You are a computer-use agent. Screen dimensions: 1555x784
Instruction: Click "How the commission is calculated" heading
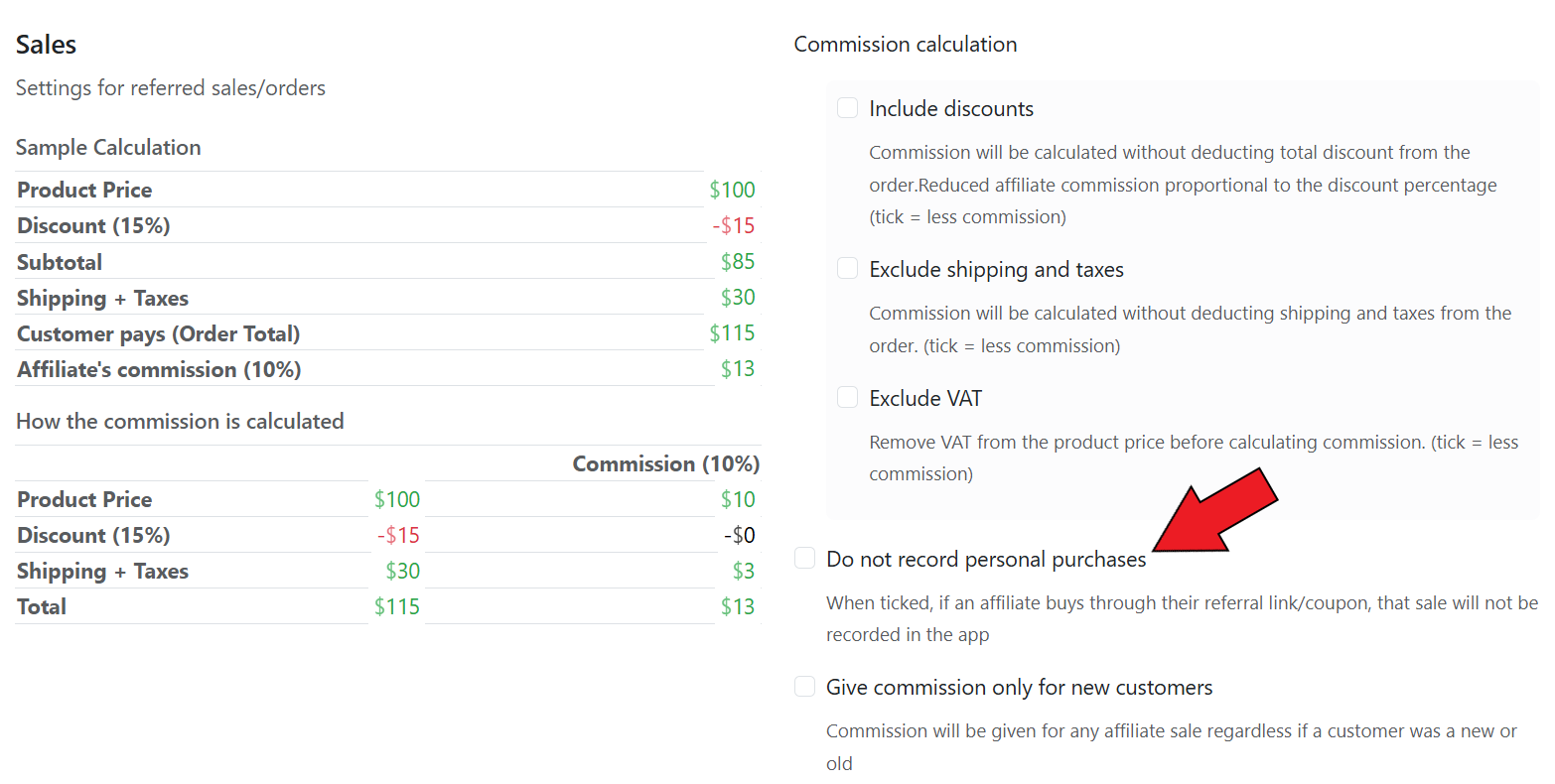(x=180, y=422)
